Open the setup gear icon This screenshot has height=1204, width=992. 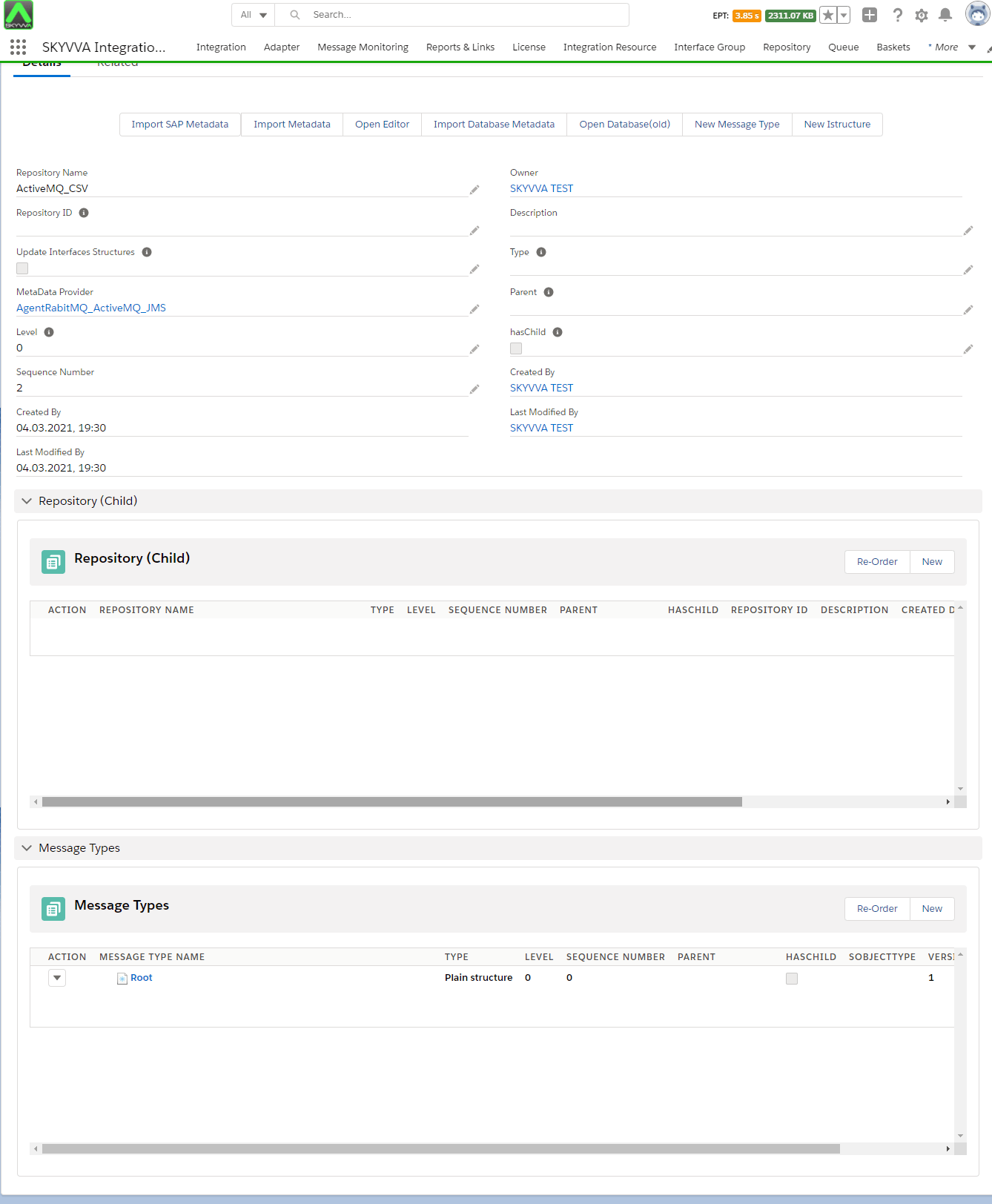point(922,15)
